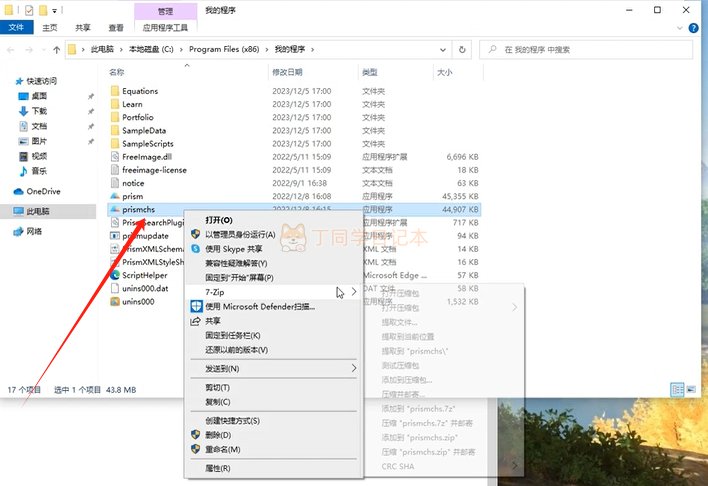Switch to the 主页 ribbon tab

(50, 28)
